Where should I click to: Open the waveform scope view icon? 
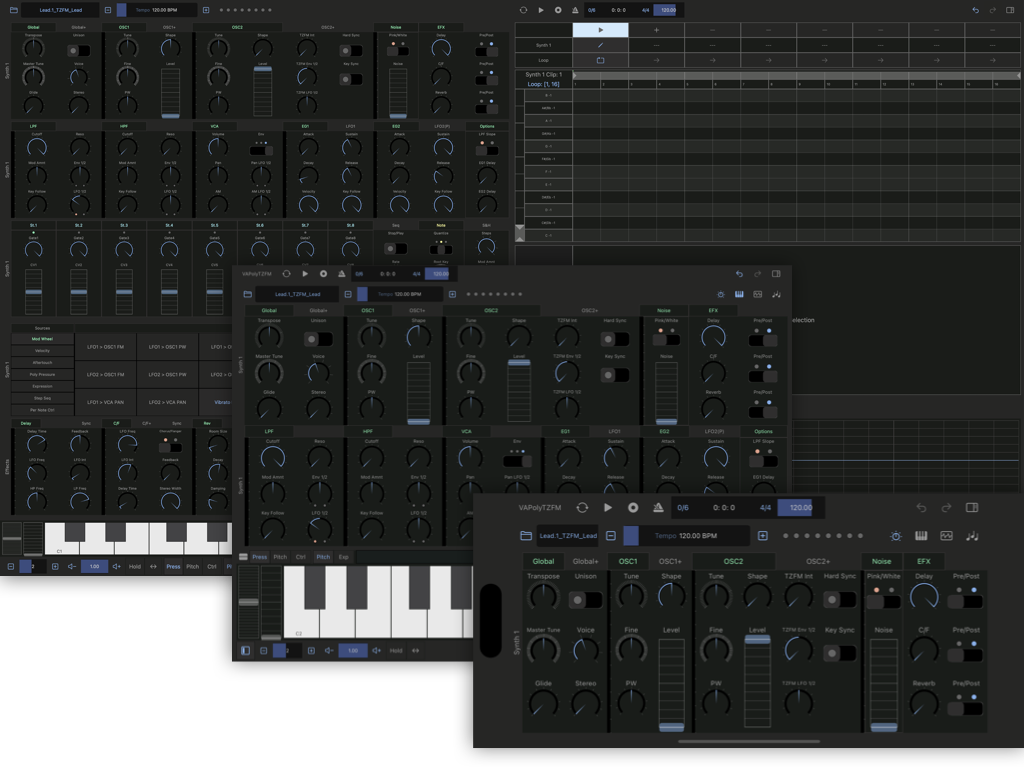pyautogui.click(x=946, y=536)
